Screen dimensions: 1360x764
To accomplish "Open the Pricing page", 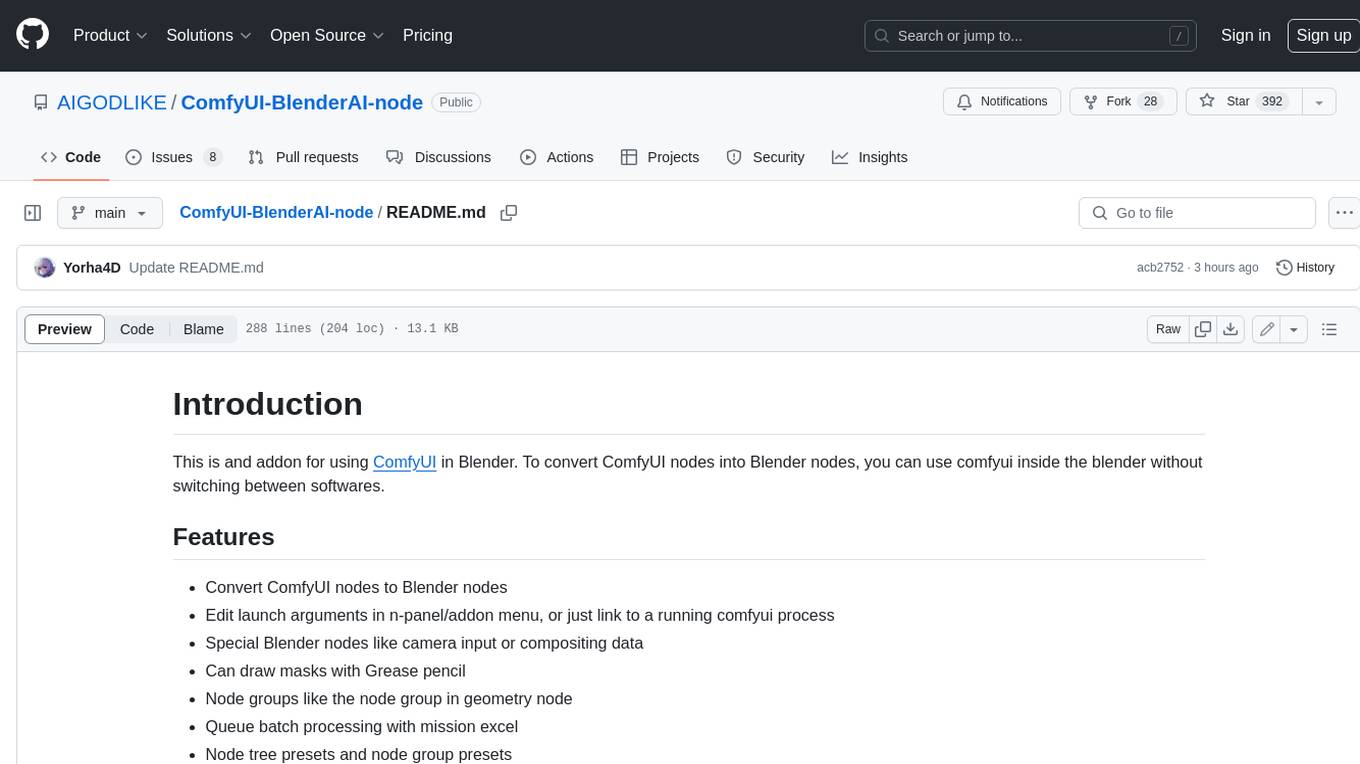I will [427, 35].
